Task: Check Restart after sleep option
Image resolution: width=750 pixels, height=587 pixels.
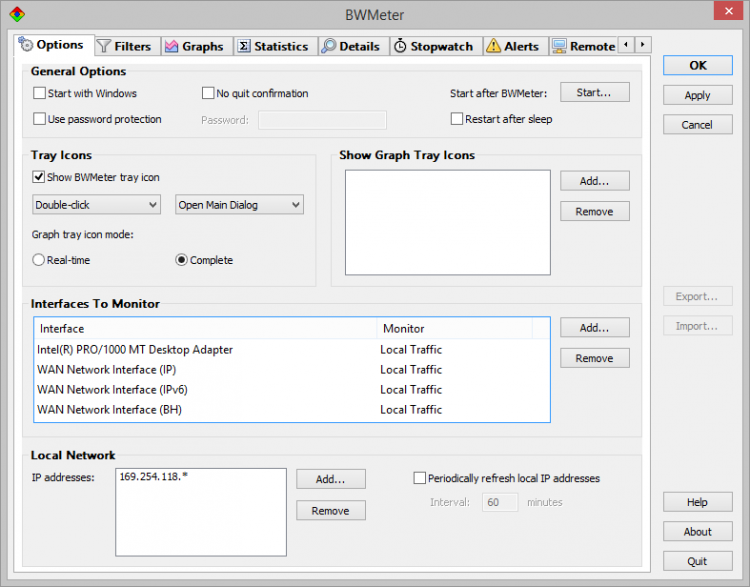Action: pos(457,119)
